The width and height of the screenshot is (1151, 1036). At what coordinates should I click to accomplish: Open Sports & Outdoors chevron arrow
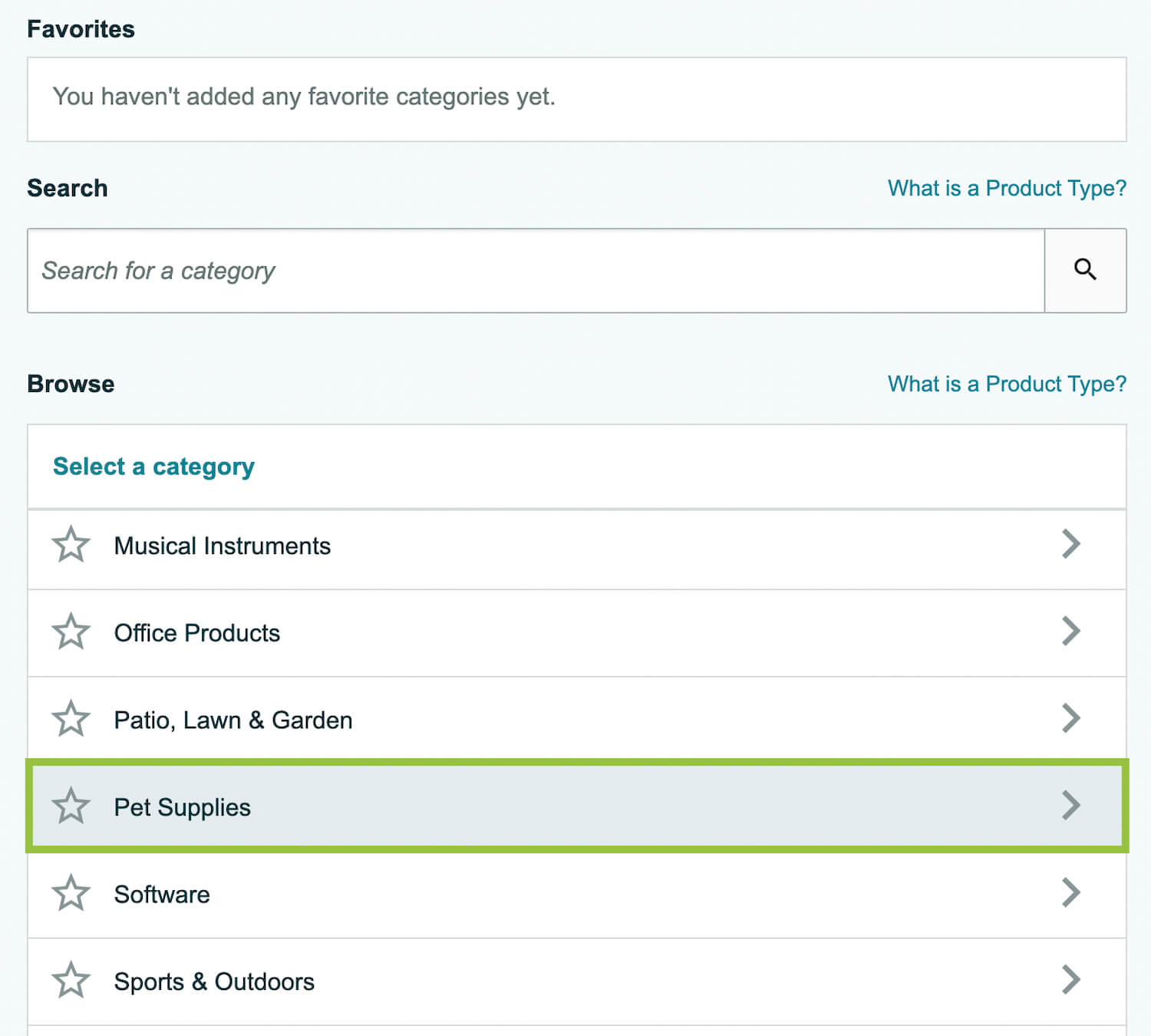(1071, 979)
